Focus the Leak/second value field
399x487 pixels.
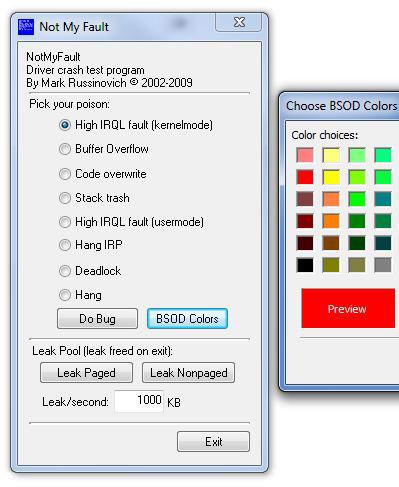(x=139, y=401)
